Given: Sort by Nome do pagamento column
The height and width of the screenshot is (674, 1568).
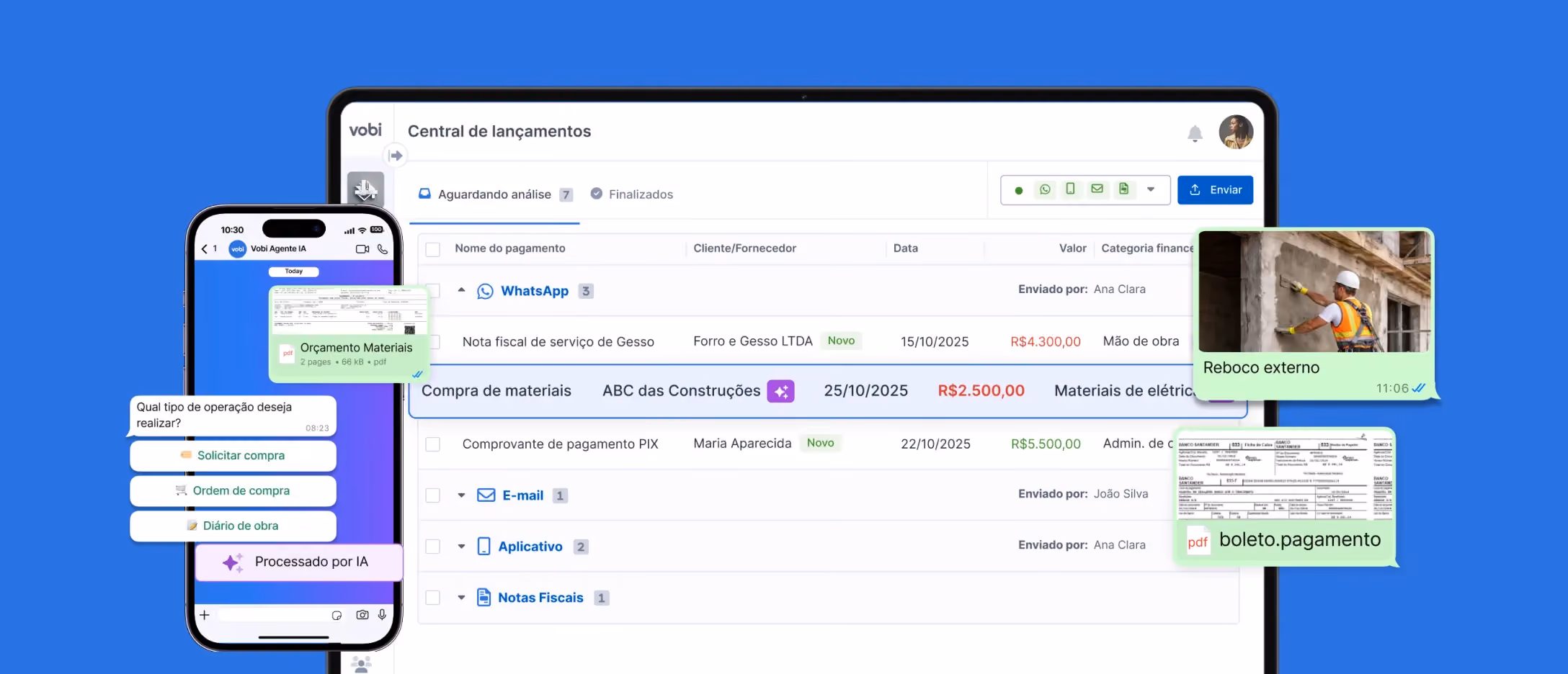Looking at the screenshot, I should tap(510, 248).
